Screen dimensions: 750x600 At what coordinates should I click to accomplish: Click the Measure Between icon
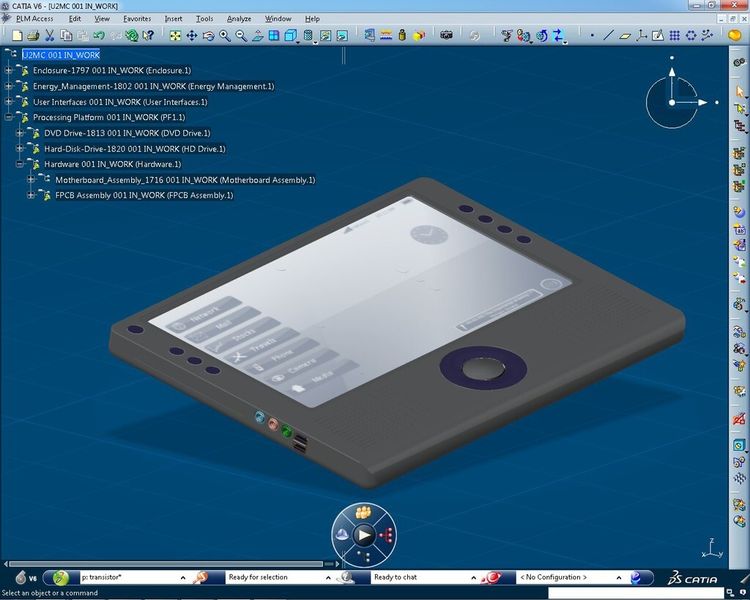[386, 35]
